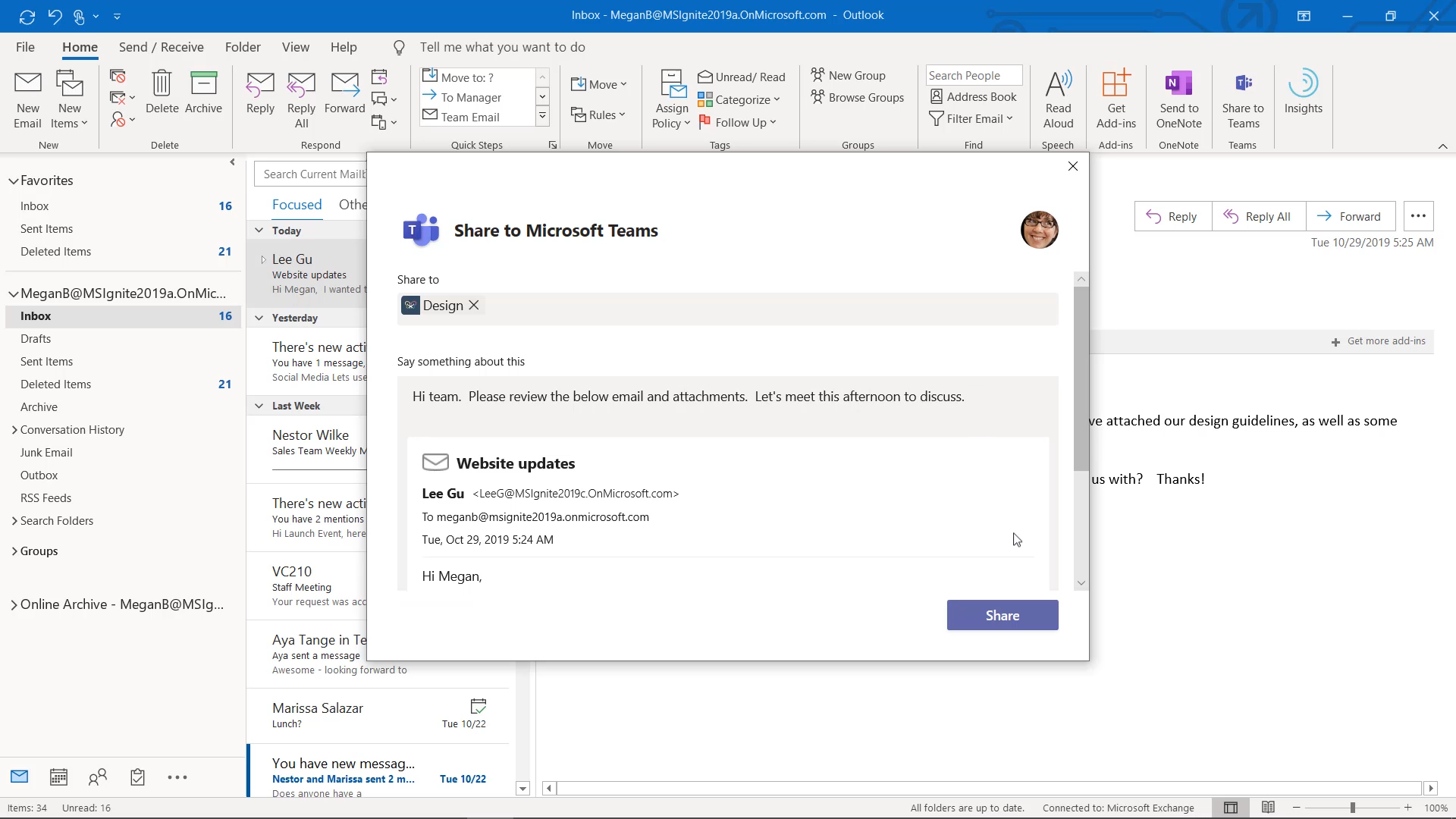Screen dimensions: 1456x819
Task: Open the Folder ribbon tab
Action: [243, 47]
